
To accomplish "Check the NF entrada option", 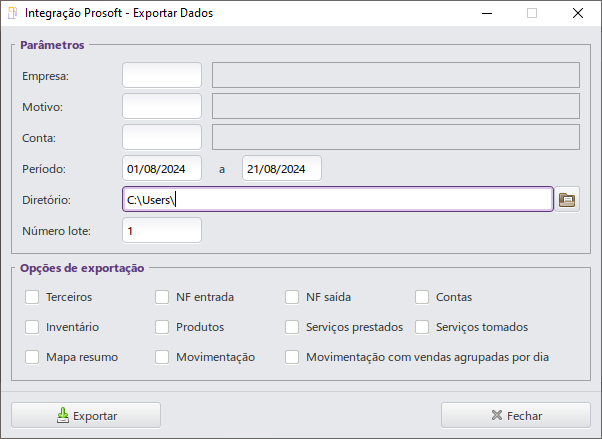I will click(162, 297).
